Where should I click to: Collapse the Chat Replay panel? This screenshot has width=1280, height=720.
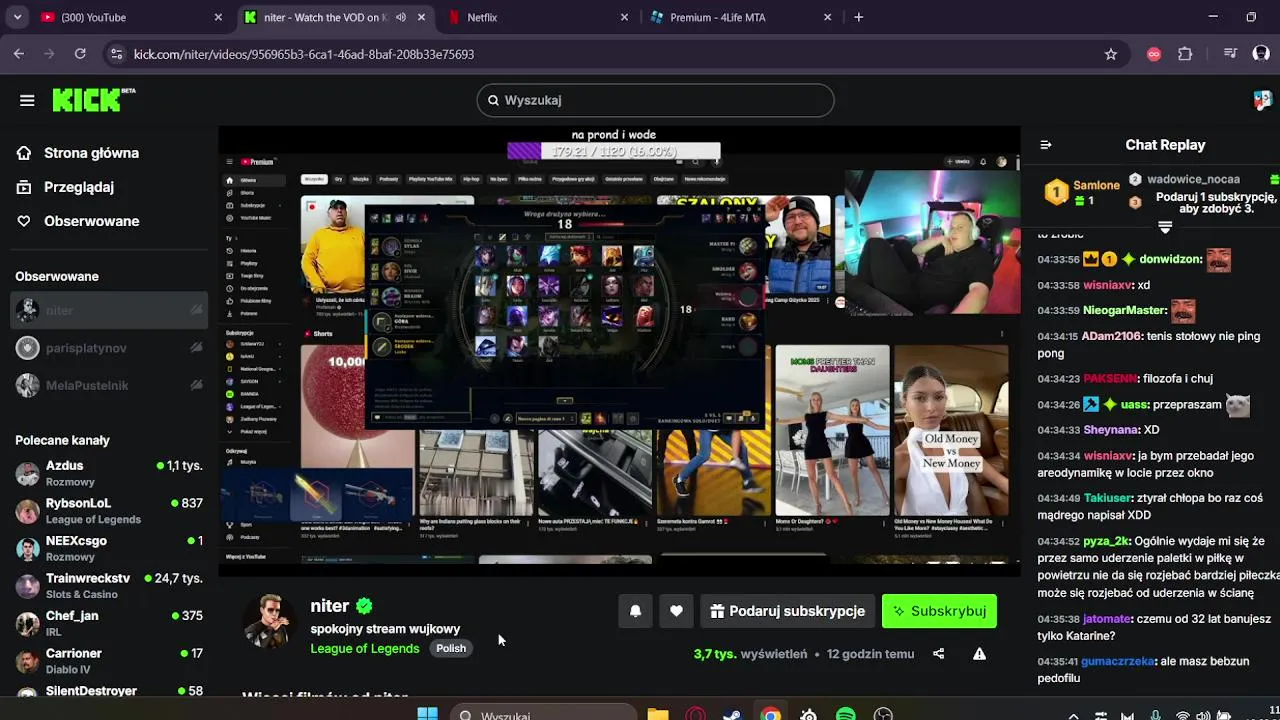[1046, 145]
